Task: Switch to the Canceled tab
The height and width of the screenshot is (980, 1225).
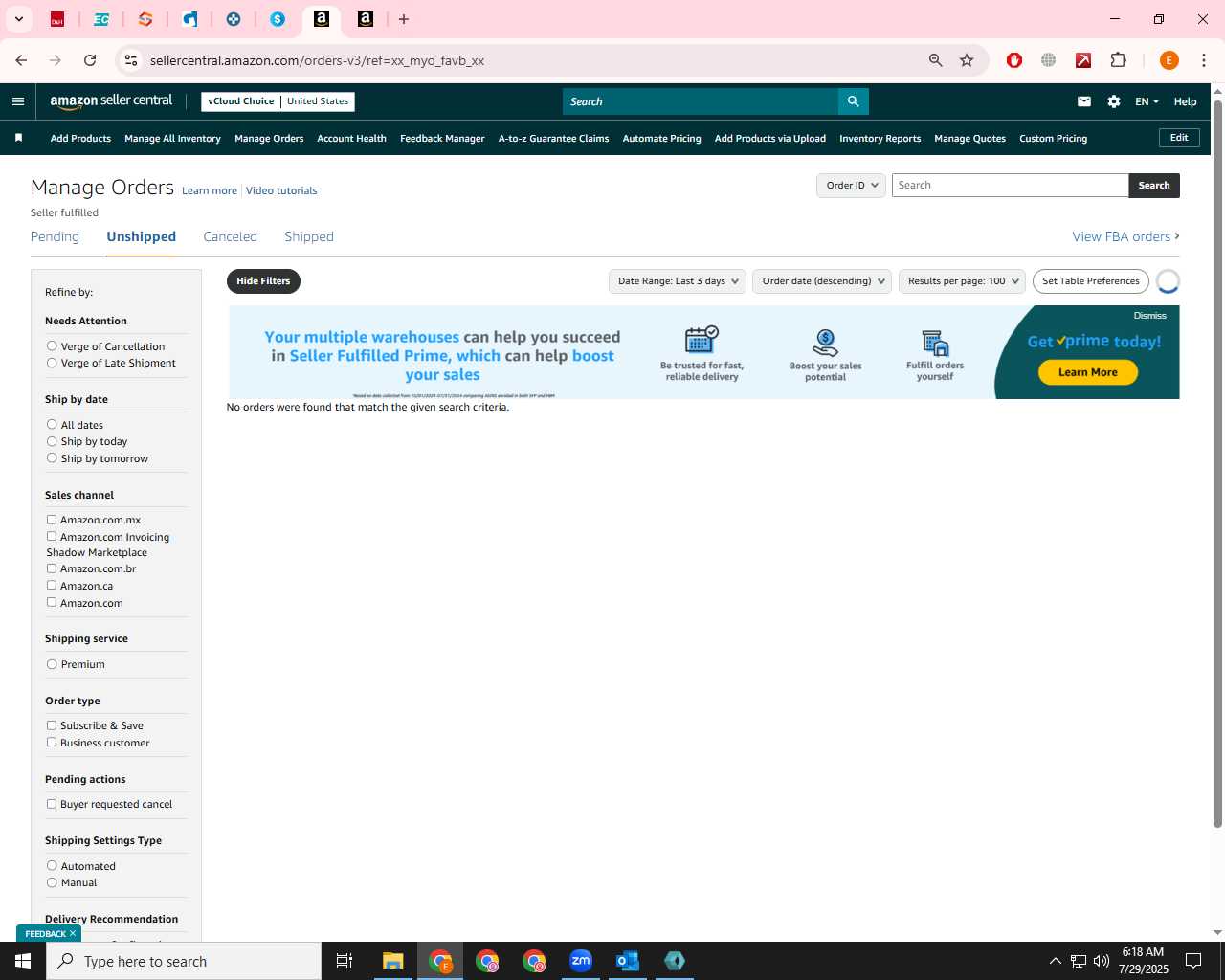Action: (x=230, y=236)
